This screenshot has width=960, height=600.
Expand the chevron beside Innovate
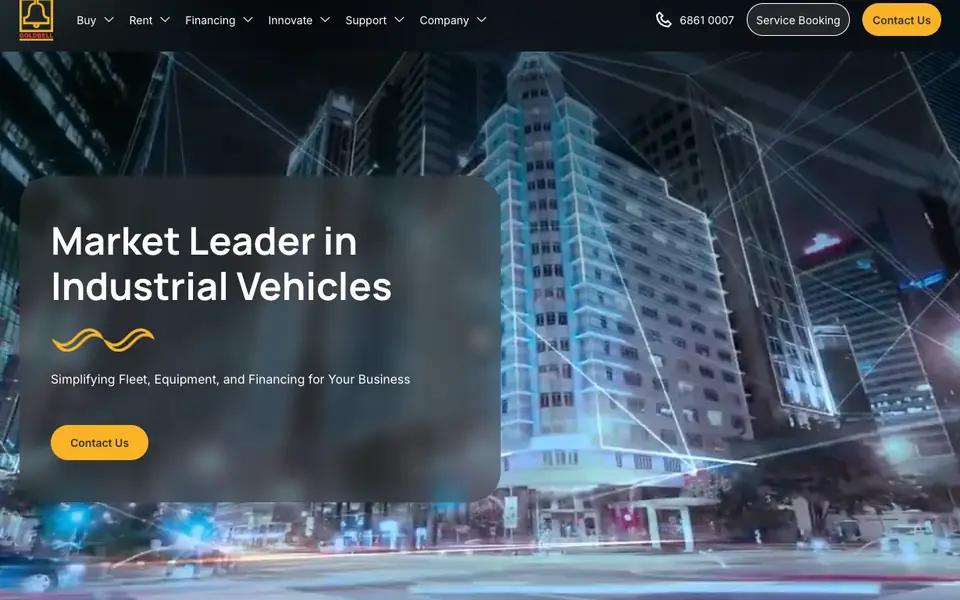pos(325,20)
